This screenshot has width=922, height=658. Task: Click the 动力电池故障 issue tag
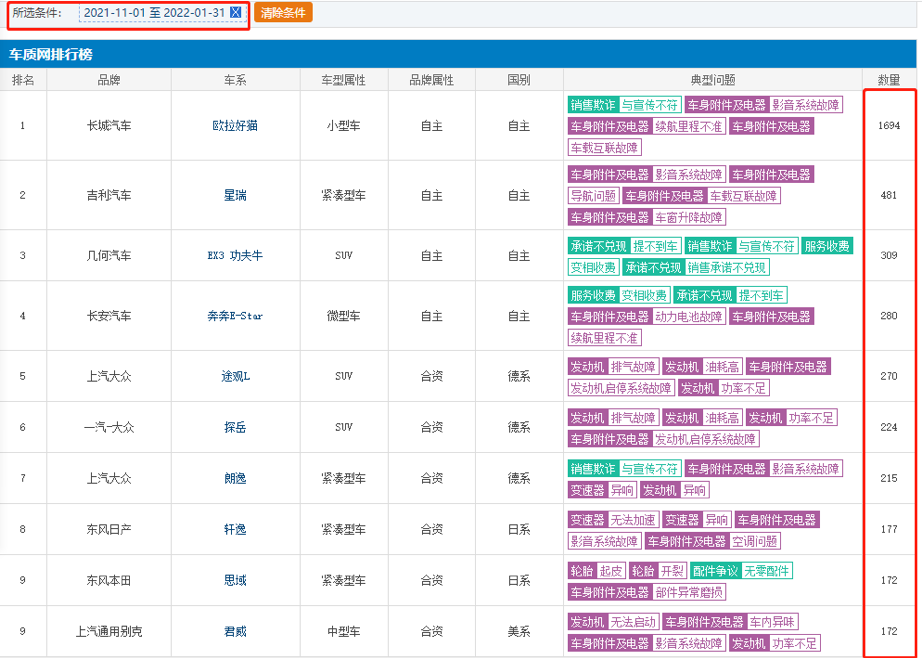click(688, 317)
